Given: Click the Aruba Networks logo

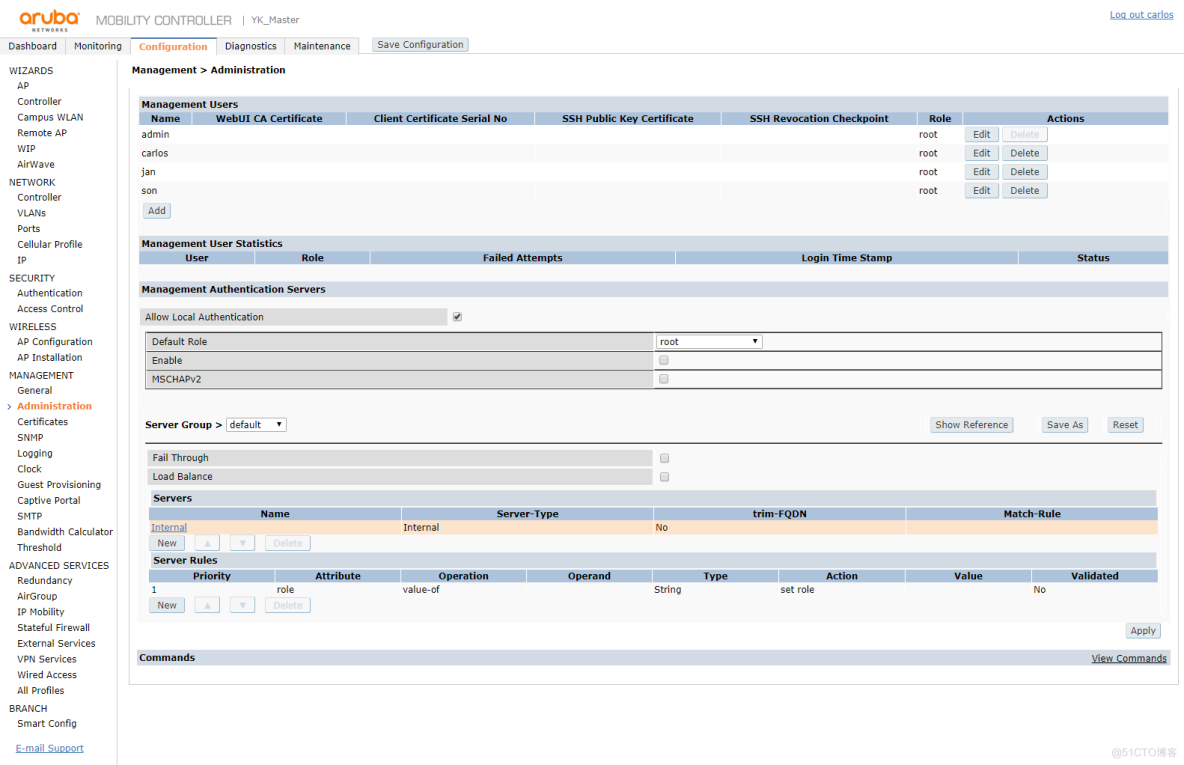Looking at the screenshot, I should click(x=49, y=20).
